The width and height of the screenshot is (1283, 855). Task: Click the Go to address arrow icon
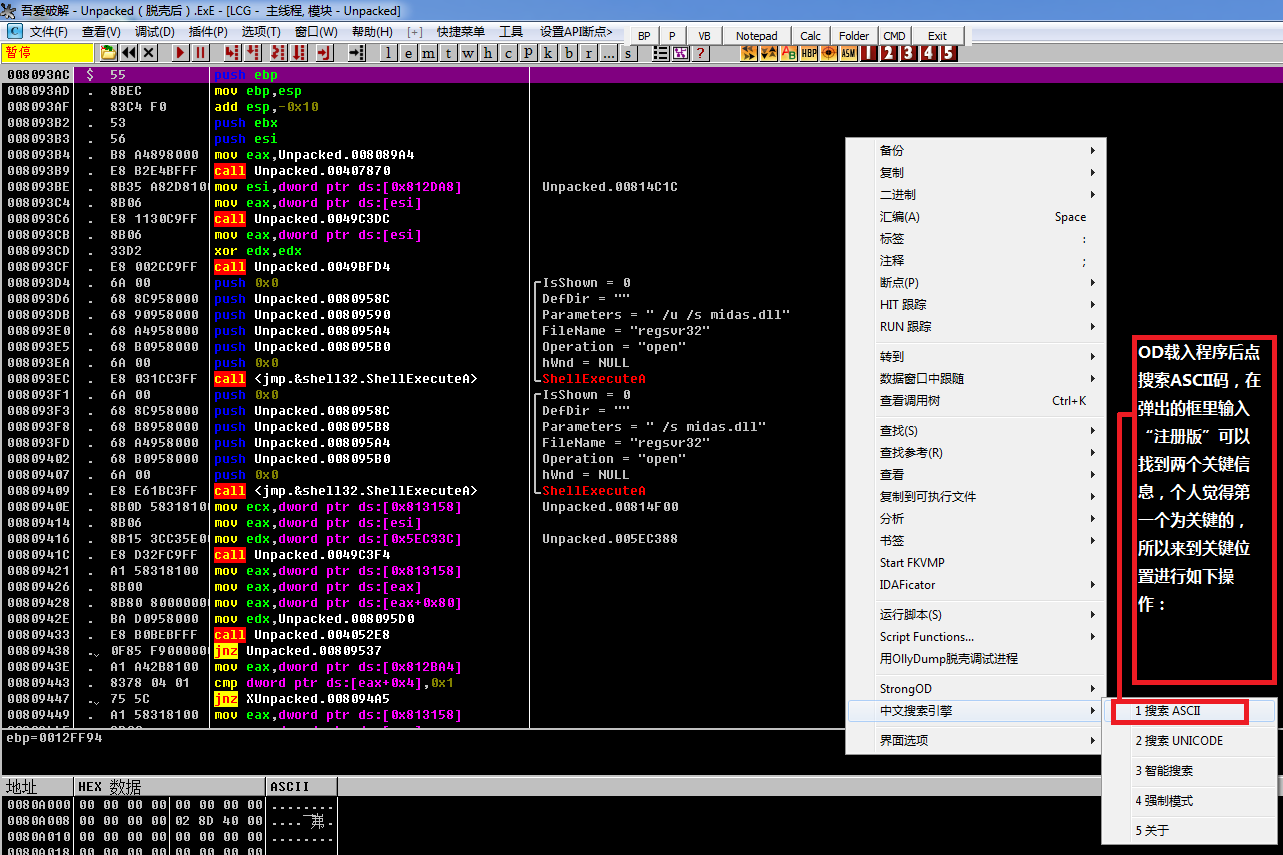pos(357,53)
